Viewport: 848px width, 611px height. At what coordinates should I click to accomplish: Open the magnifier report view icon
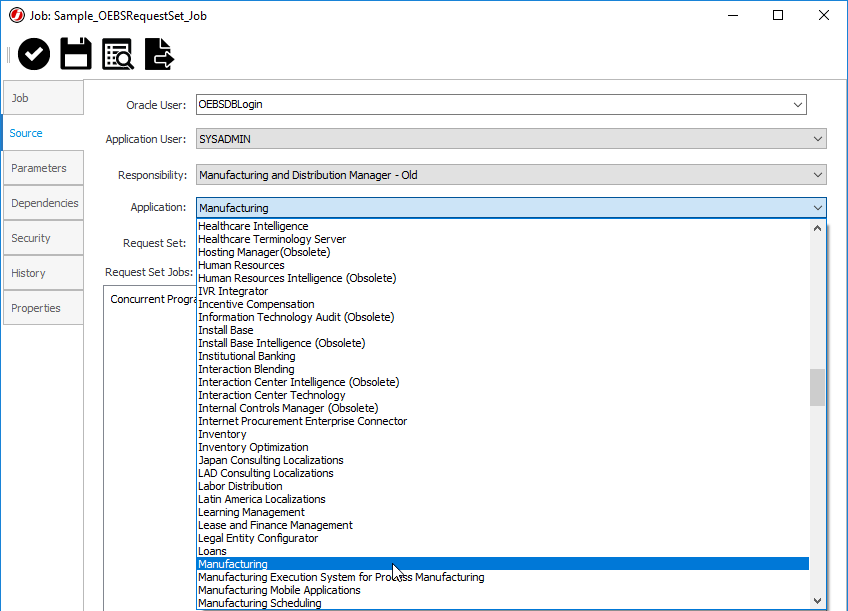(118, 54)
